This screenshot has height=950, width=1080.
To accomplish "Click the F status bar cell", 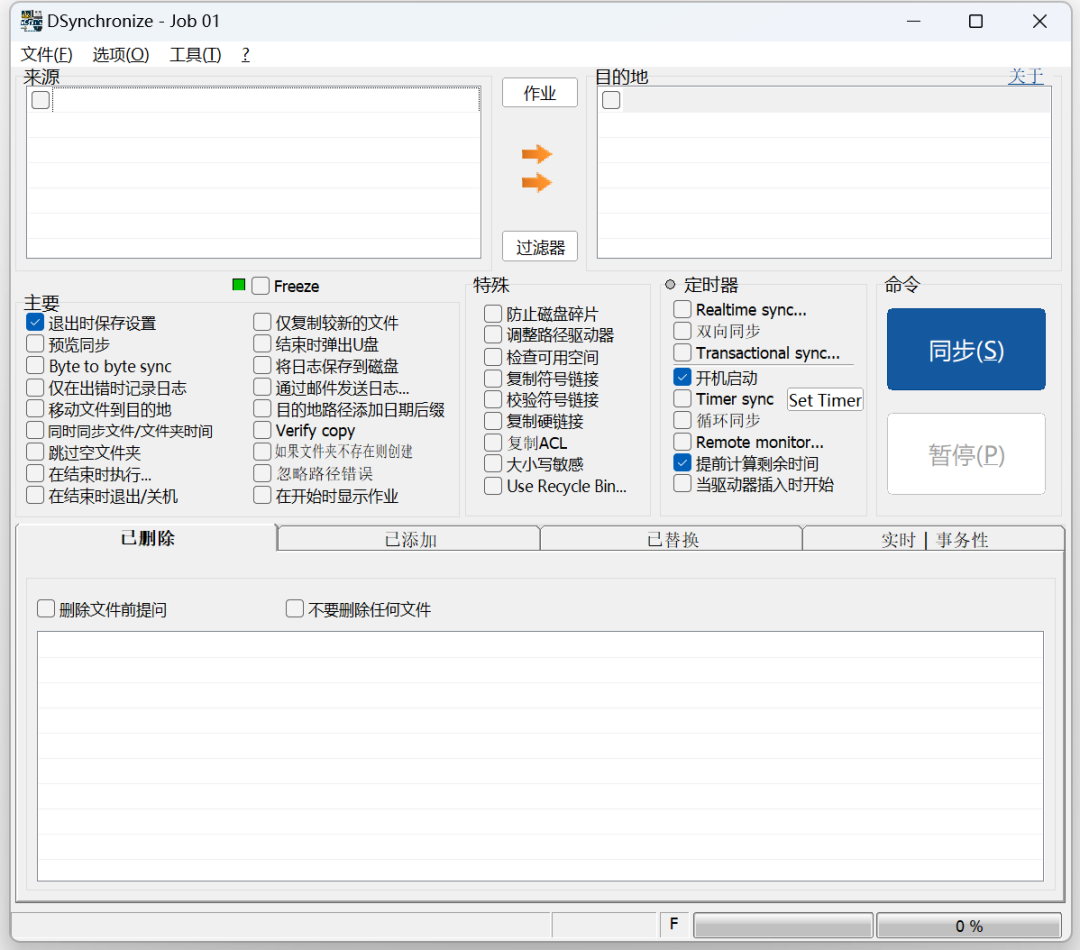I will click(x=674, y=925).
